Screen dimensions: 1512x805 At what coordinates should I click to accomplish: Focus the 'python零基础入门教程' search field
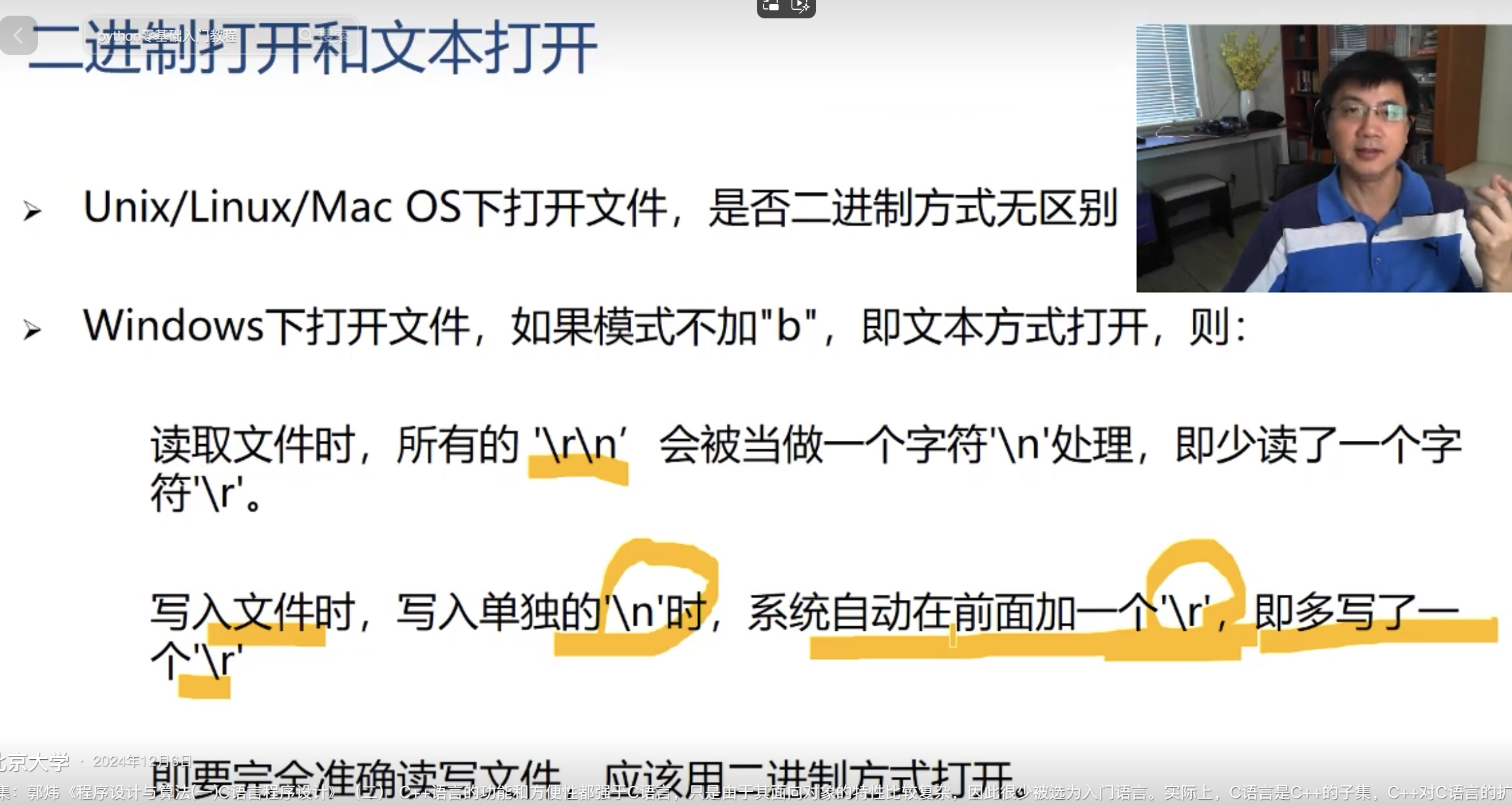tap(222, 35)
